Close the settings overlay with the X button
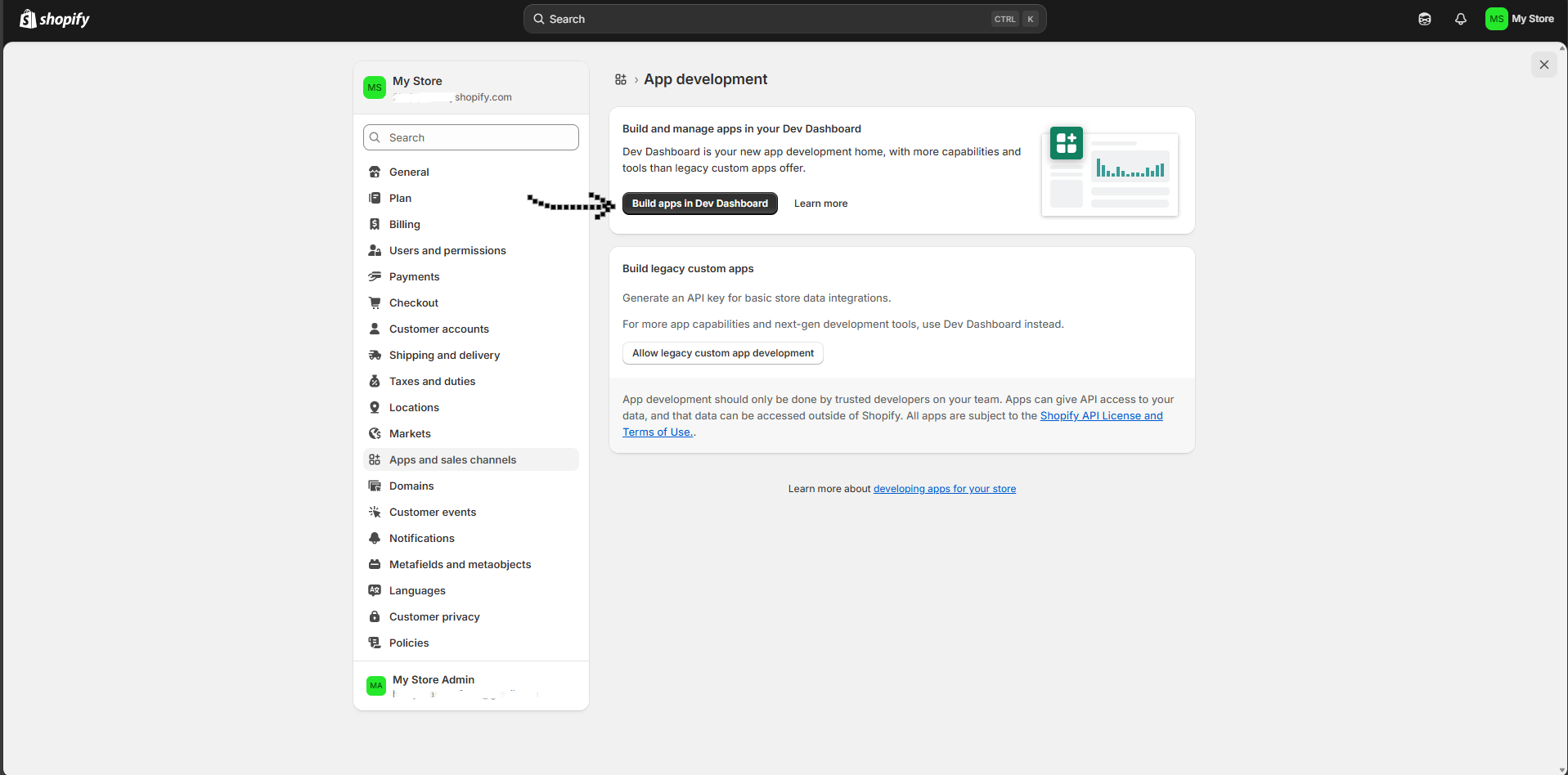 pos(1544,65)
